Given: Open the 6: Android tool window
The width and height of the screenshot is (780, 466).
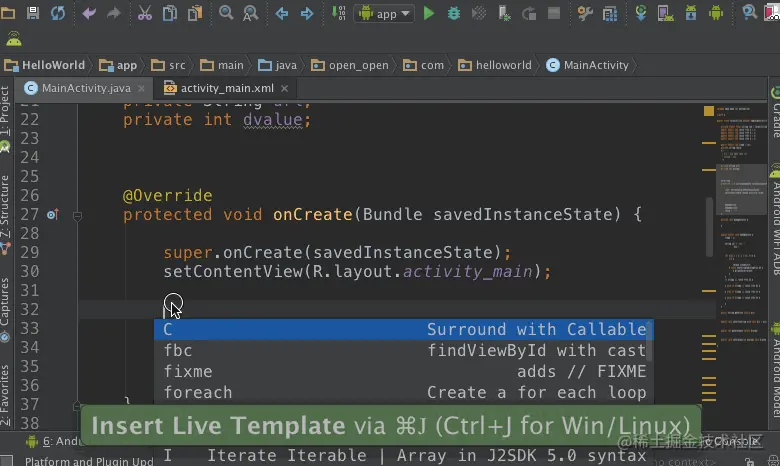Looking at the screenshot, I should pos(54,441).
